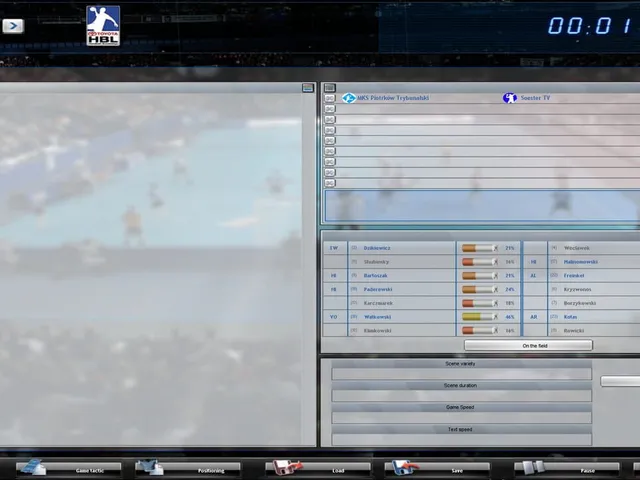
Task: Pause the match
Action: [567, 468]
